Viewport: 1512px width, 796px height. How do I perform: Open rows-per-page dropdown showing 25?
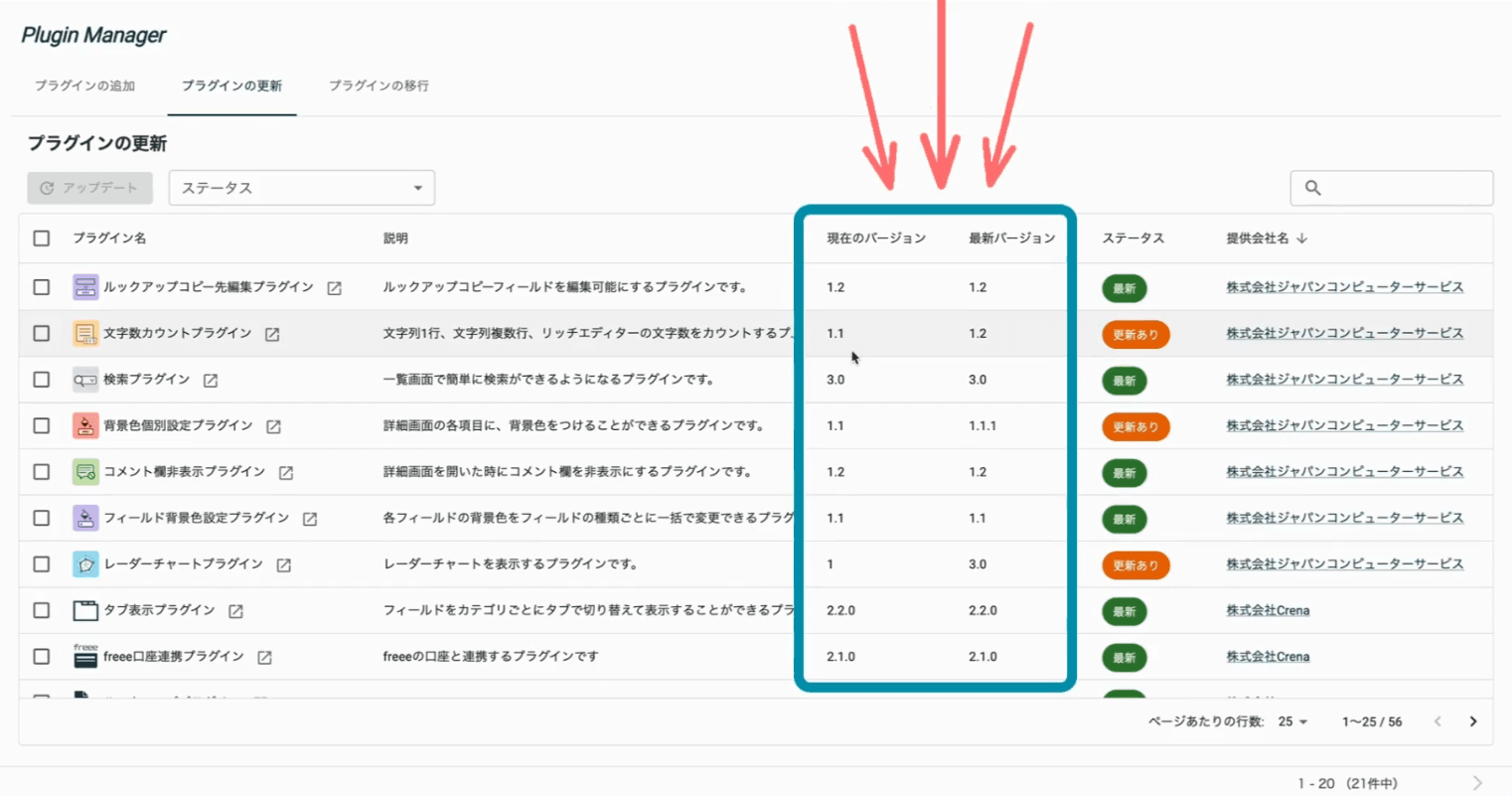(x=1292, y=721)
